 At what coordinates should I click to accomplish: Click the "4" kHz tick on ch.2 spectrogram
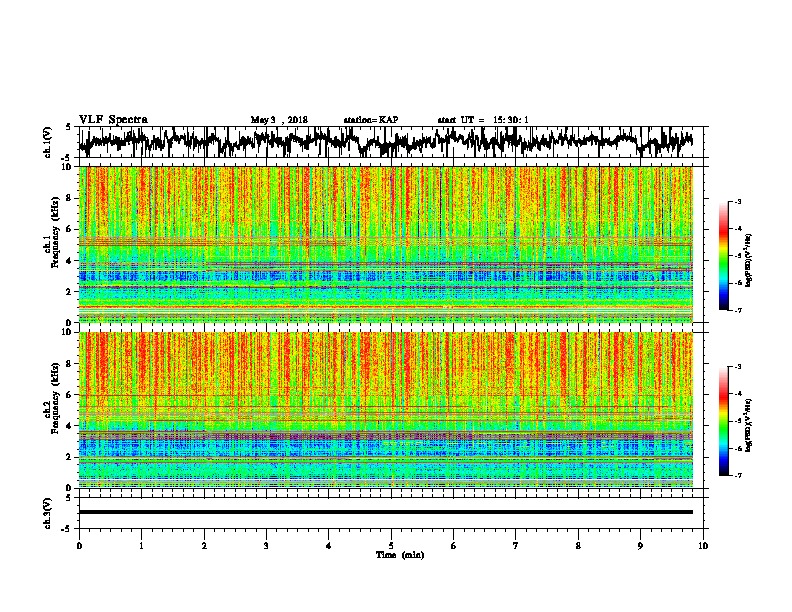point(70,426)
